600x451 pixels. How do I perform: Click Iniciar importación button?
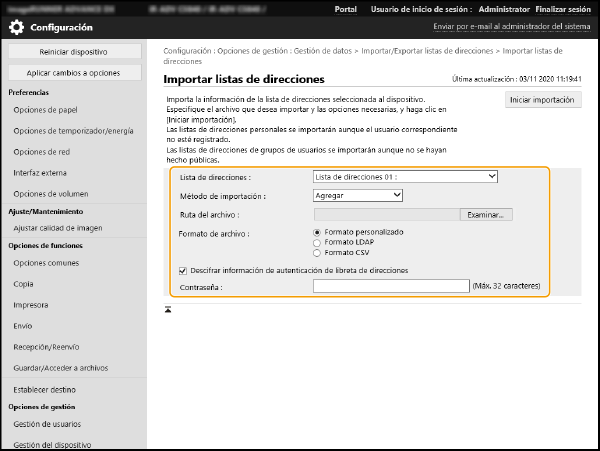click(x=541, y=100)
